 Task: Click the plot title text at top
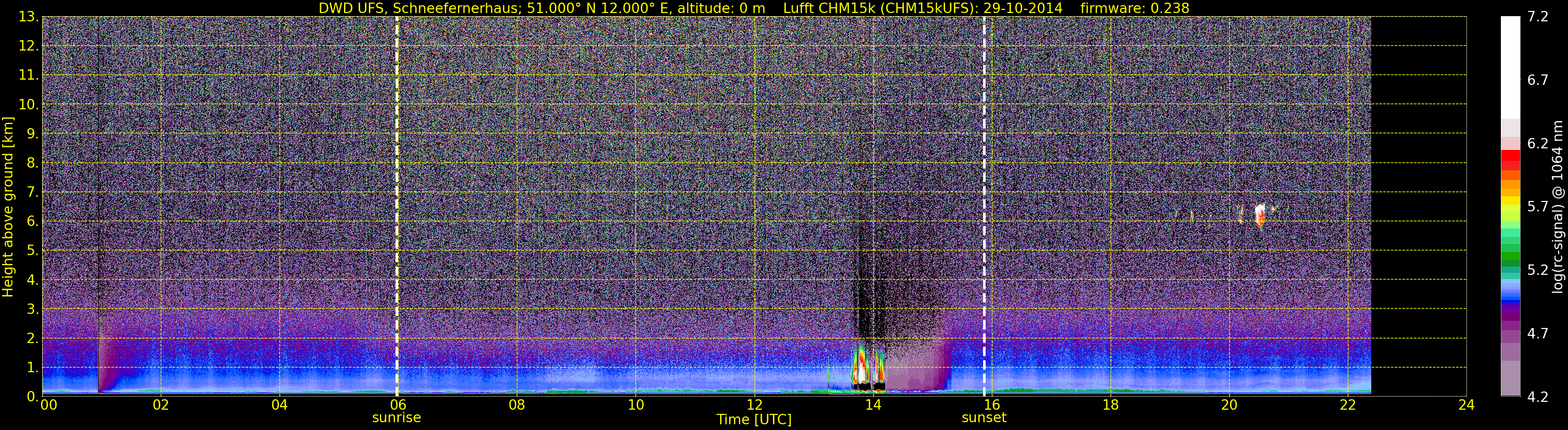tap(754, 8)
